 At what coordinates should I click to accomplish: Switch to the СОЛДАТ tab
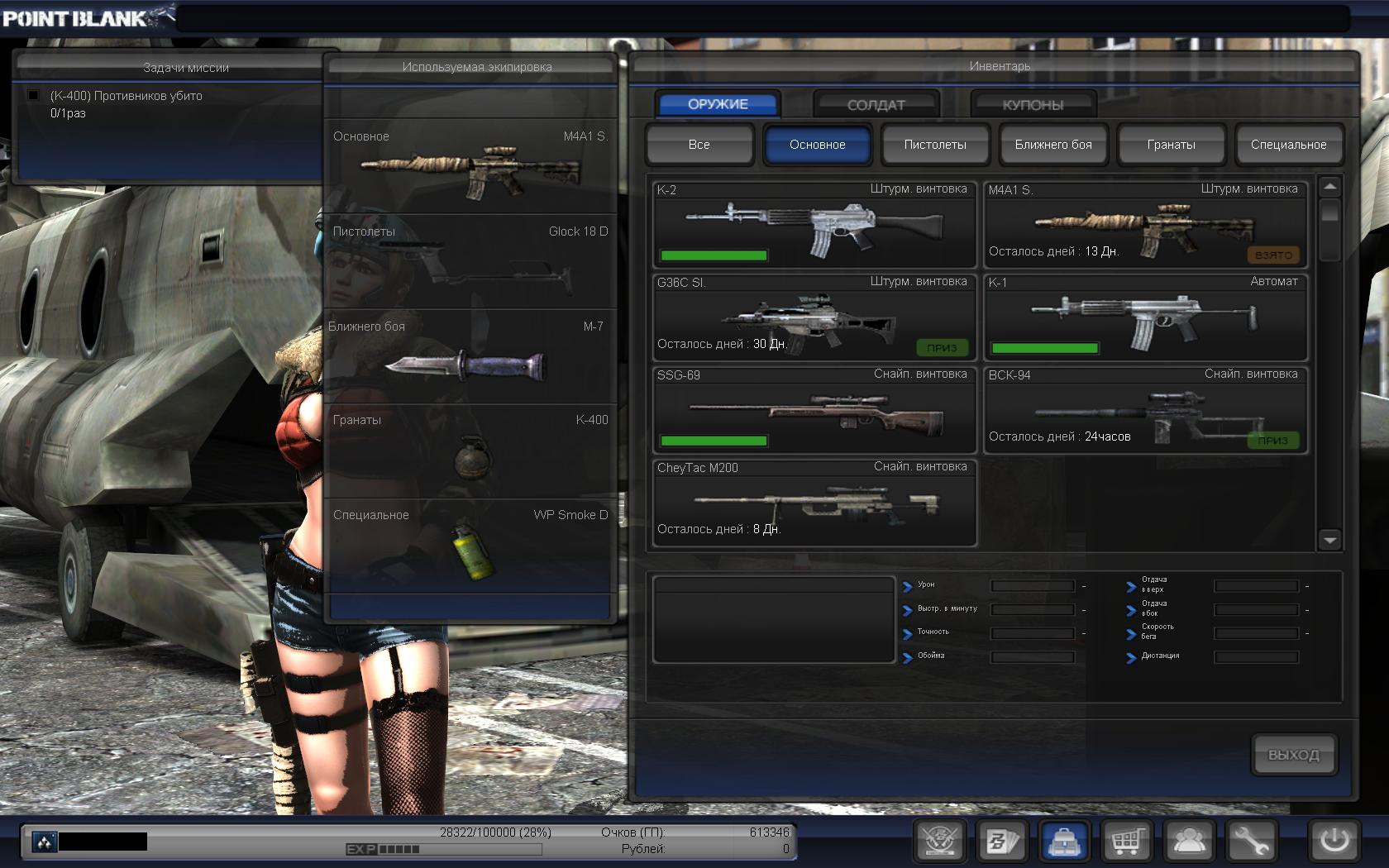tap(876, 105)
